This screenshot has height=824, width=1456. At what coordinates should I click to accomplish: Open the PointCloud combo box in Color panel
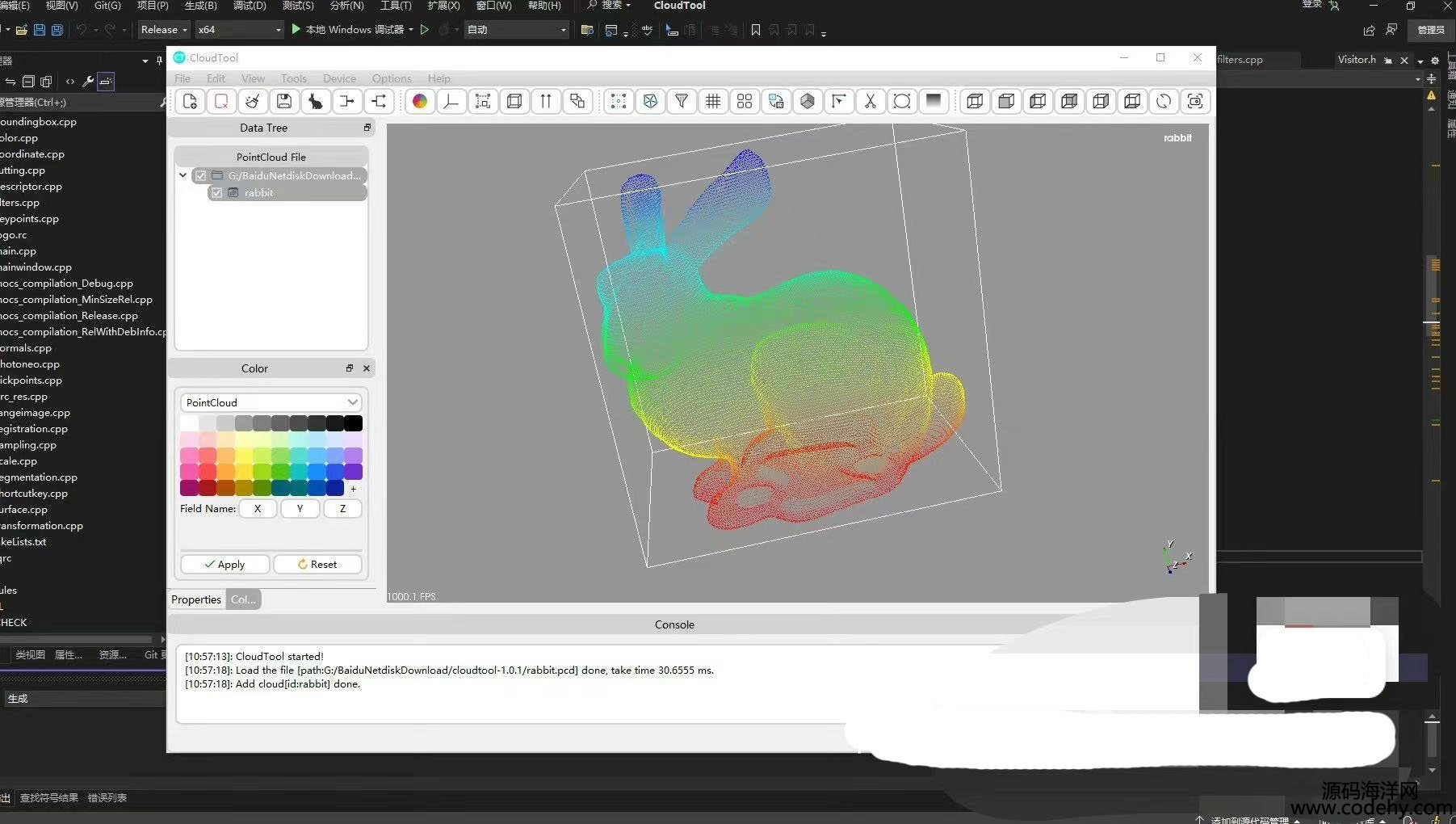coord(271,402)
